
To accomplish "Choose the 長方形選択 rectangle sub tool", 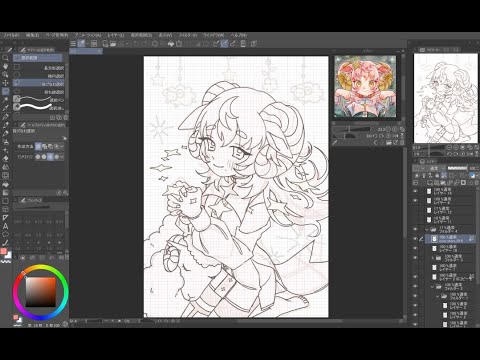I will [x=39, y=68].
